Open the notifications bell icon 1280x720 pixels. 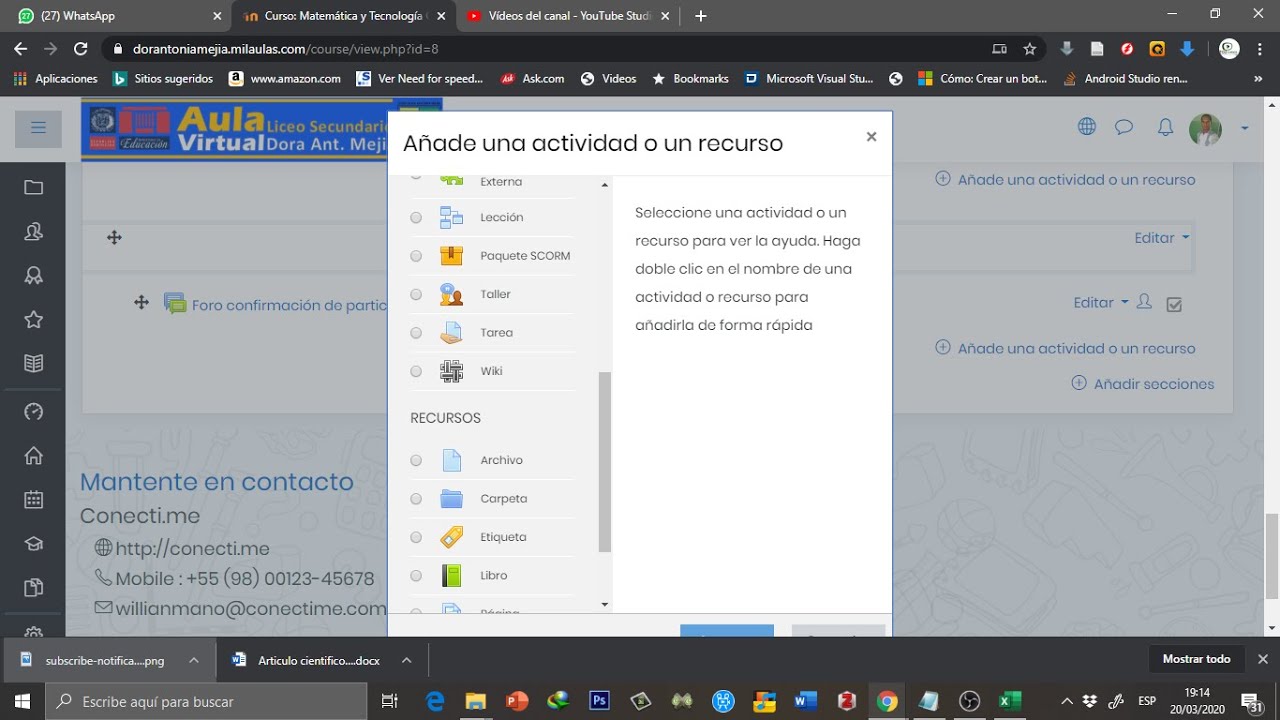click(x=1165, y=128)
